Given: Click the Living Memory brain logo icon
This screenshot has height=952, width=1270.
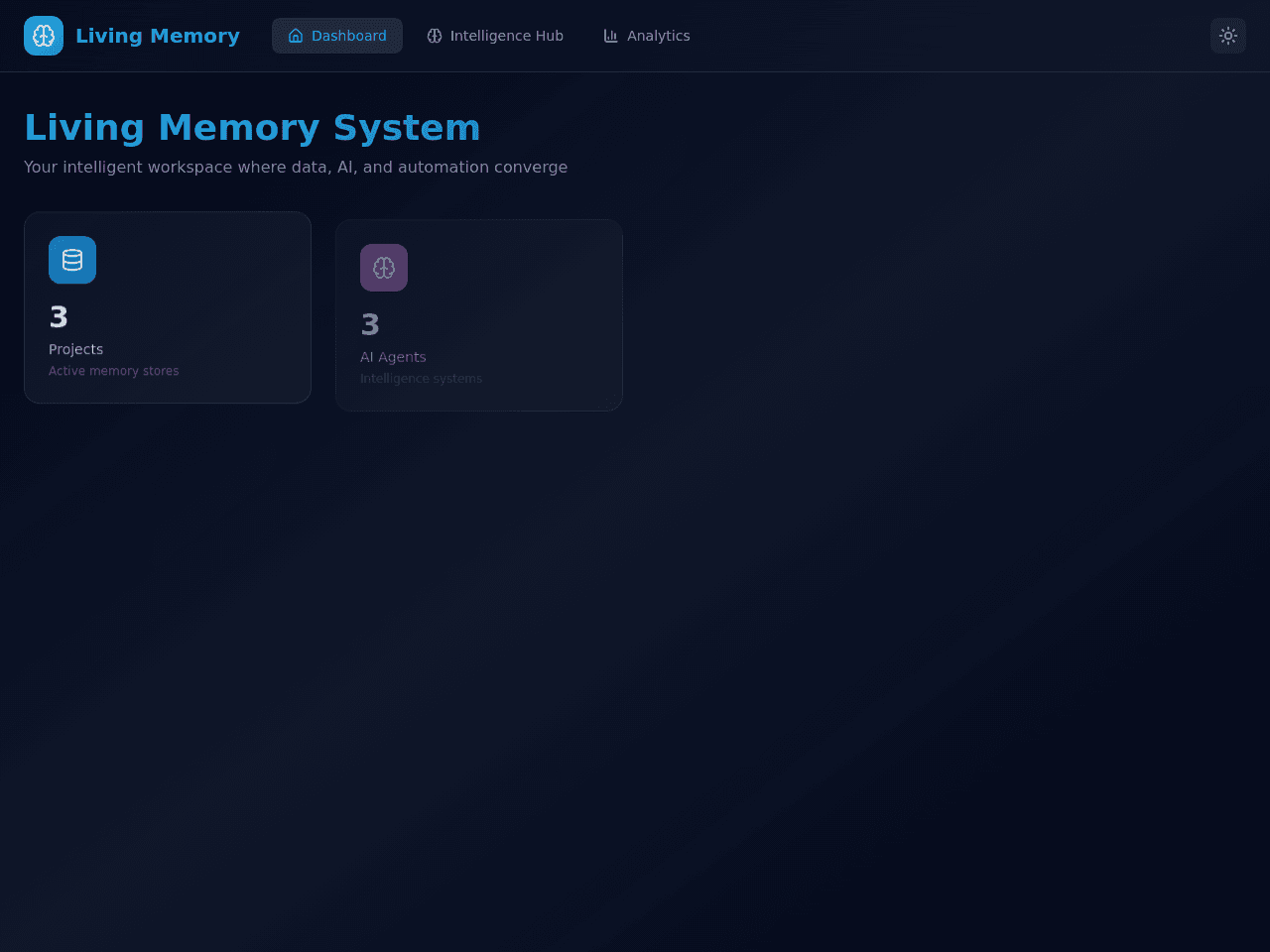Looking at the screenshot, I should [44, 36].
